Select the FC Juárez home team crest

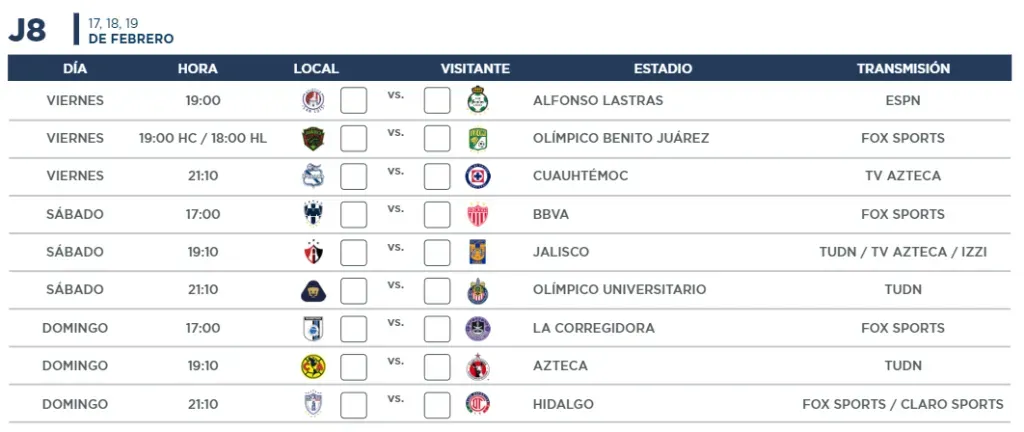[x=313, y=138]
